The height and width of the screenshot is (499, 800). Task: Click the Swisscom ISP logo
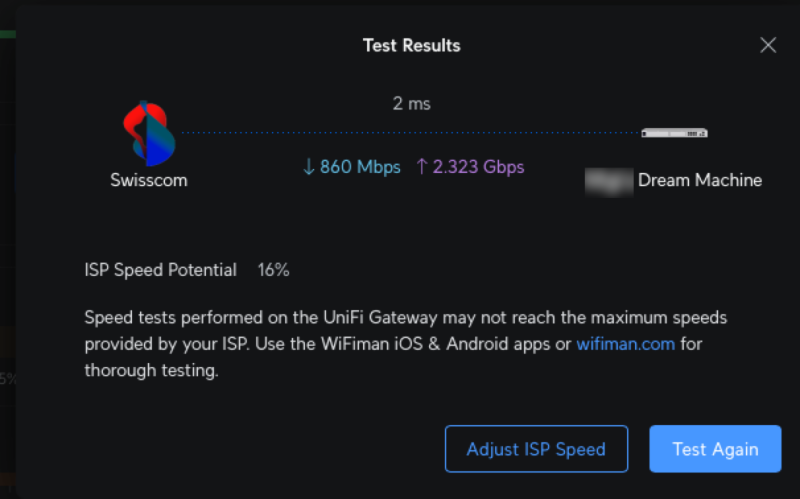click(x=148, y=133)
